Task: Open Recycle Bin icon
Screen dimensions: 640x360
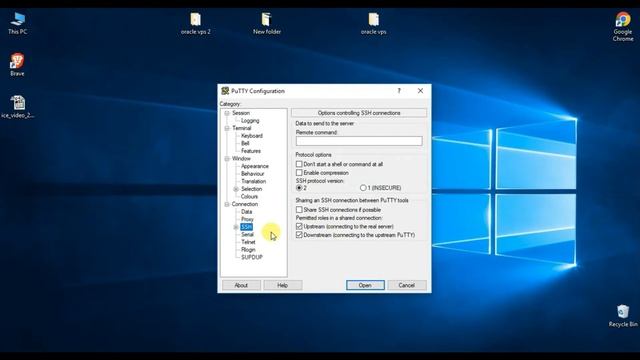Action: point(623,316)
